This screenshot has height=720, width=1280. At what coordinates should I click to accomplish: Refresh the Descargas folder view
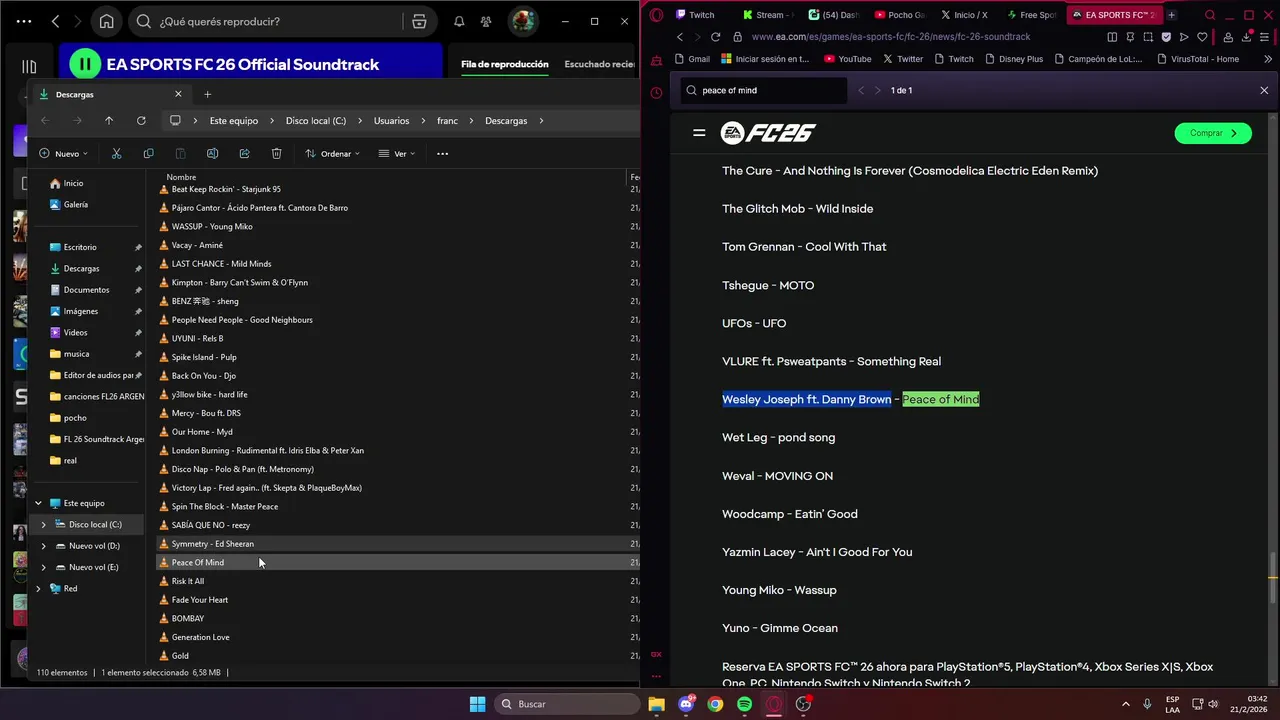point(141,120)
